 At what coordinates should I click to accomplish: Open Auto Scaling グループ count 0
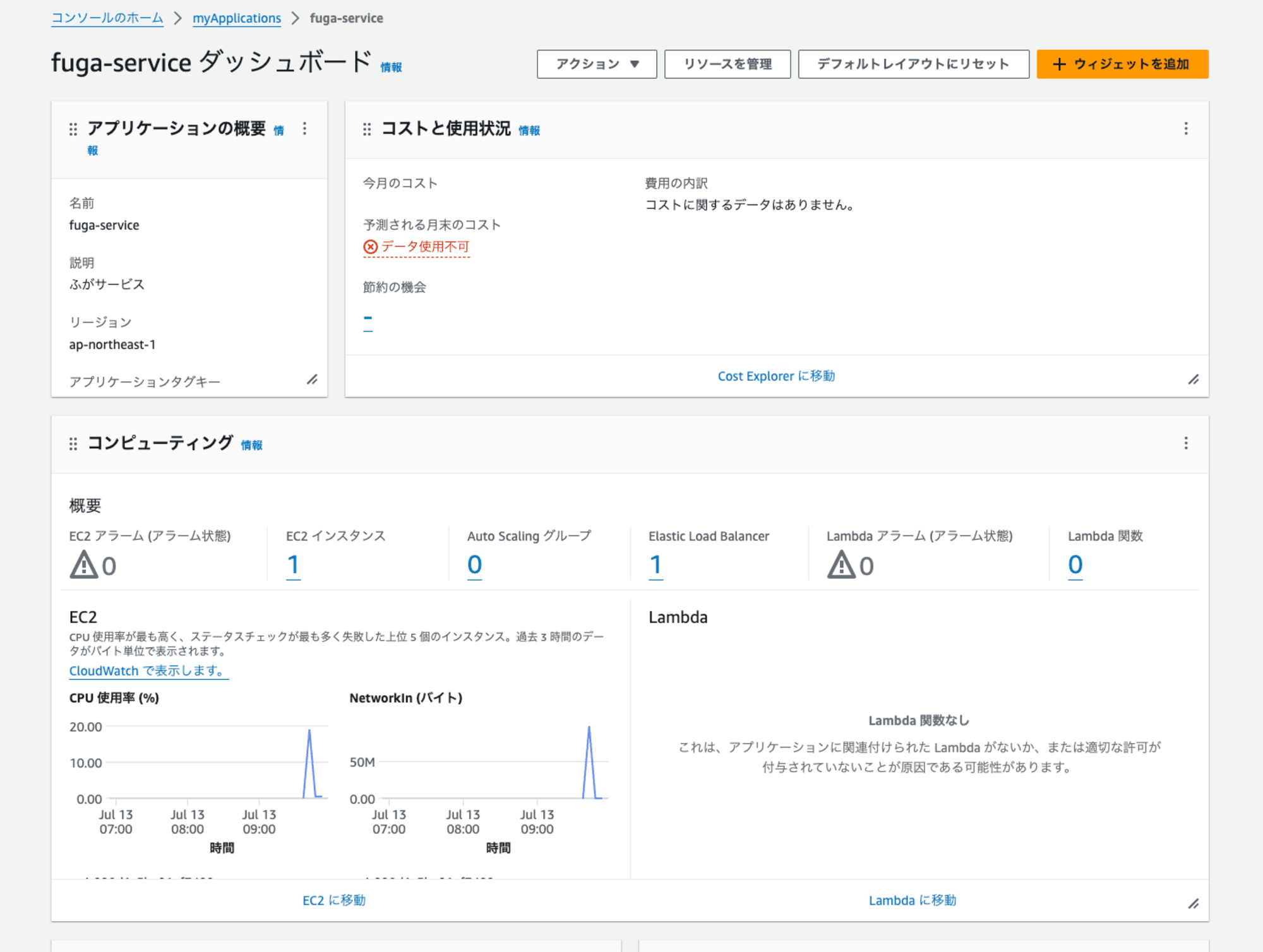(475, 564)
